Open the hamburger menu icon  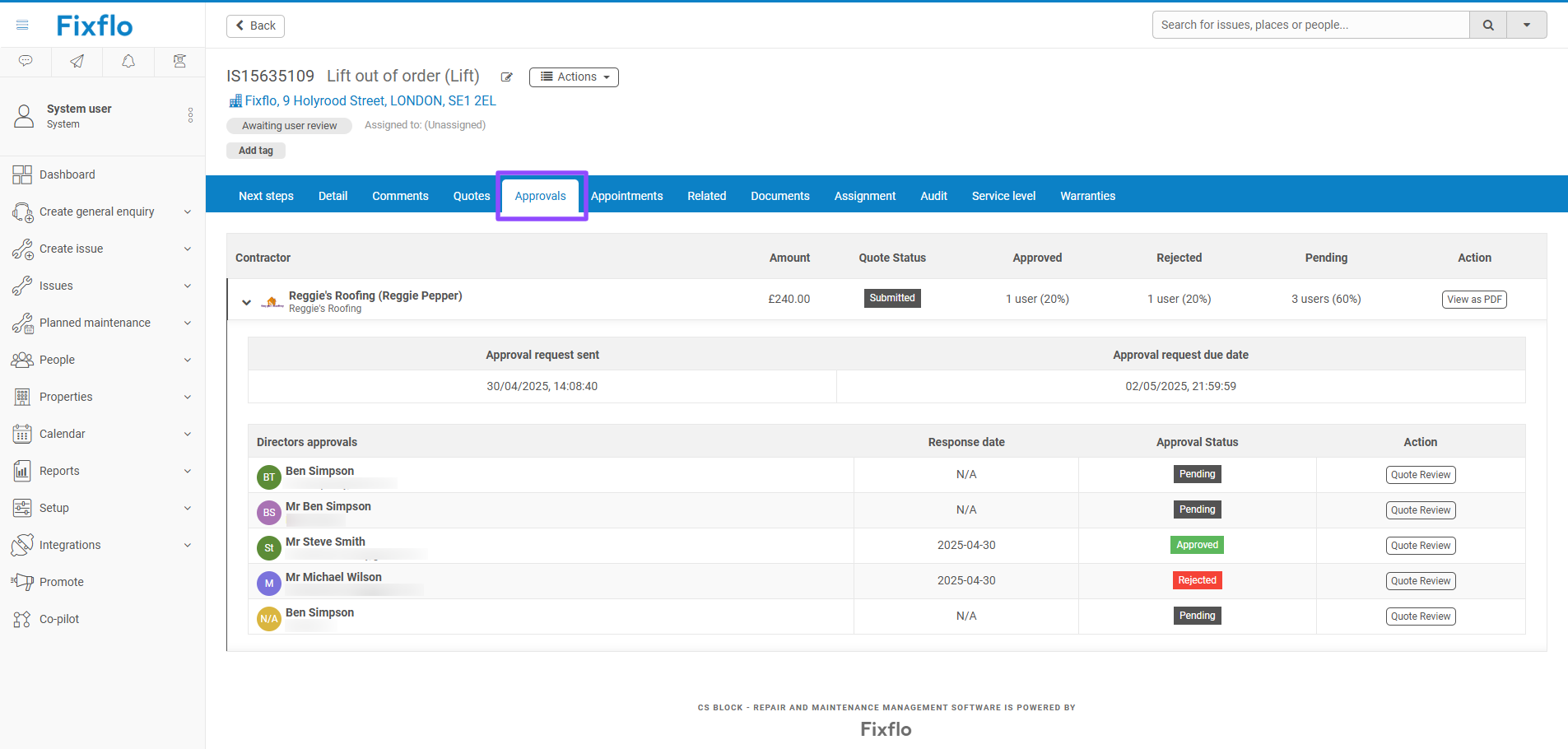coord(22,25)
